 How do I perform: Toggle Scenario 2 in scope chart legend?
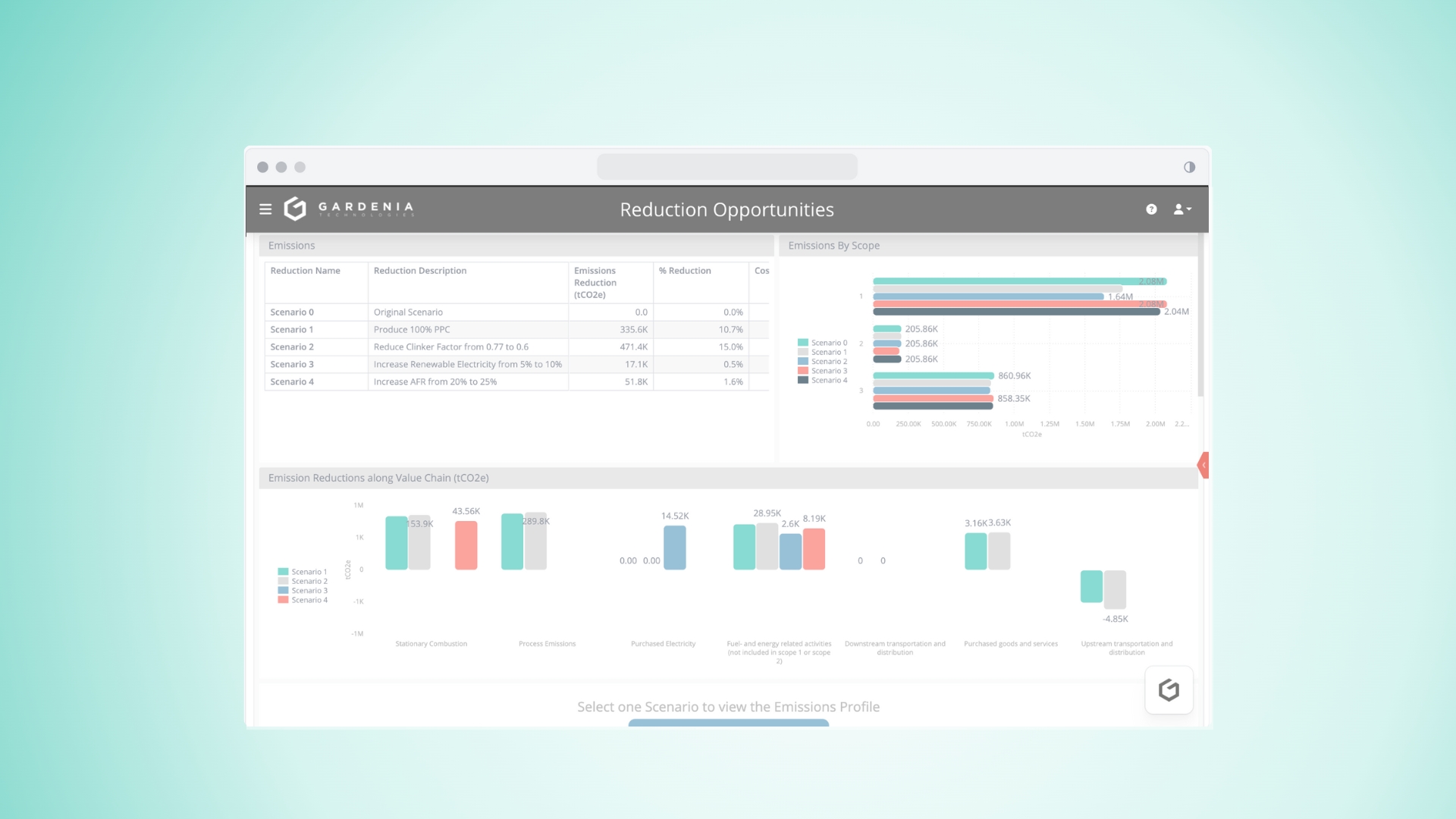coord(823,362)
